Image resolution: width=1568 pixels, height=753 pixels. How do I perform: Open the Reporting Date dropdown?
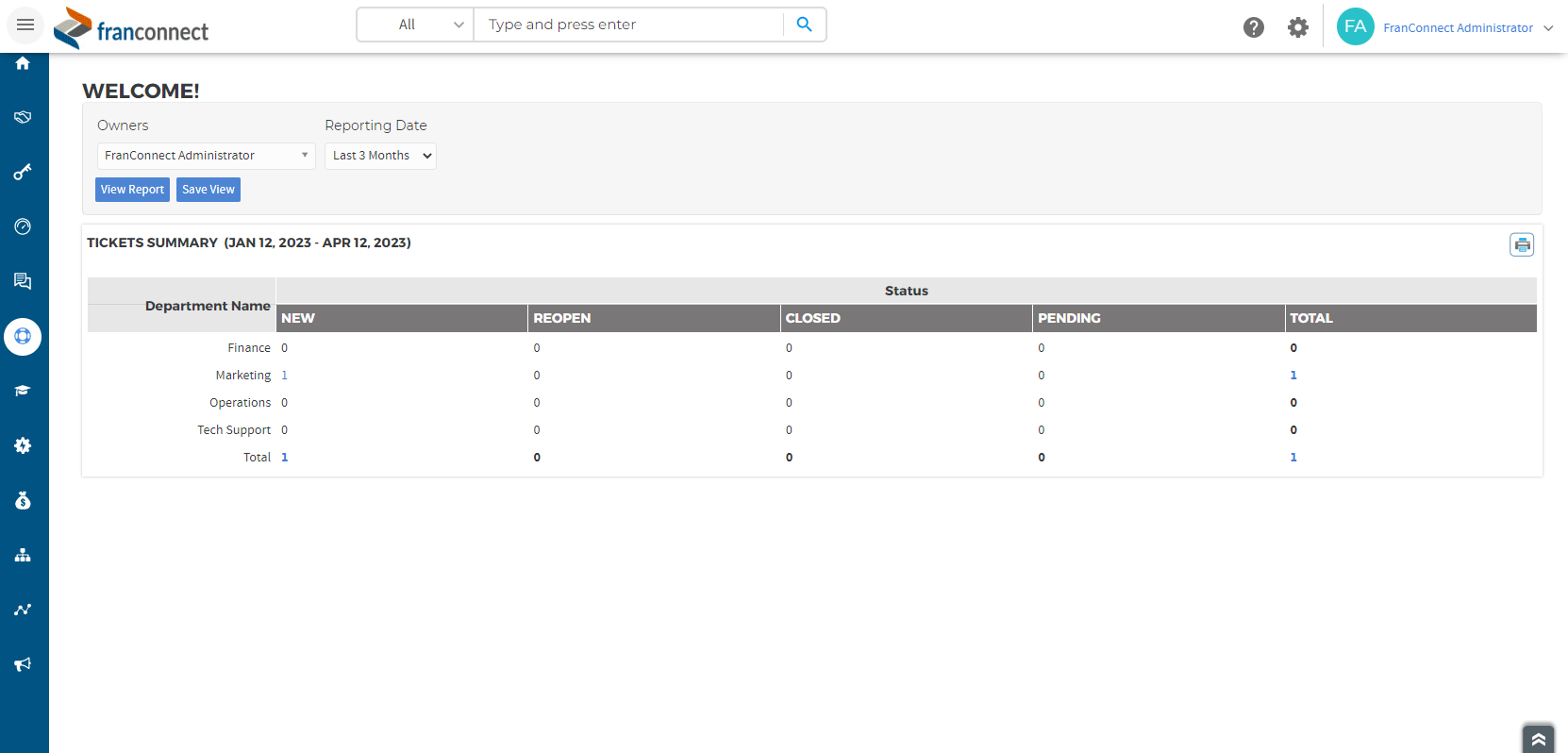(380, 156)
